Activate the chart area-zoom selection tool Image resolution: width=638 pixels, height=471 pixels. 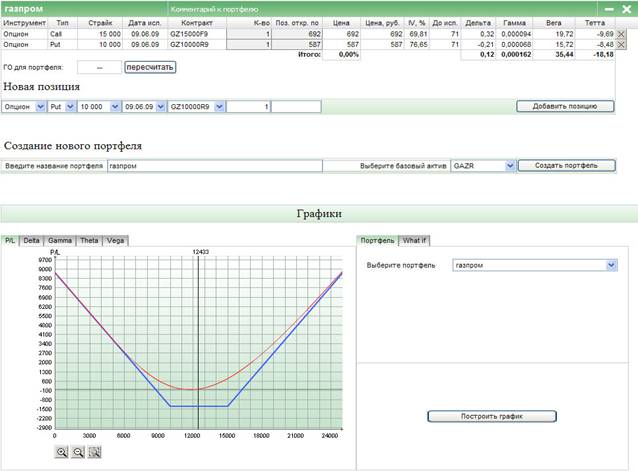pyautogui.click(x=94, y=452)
